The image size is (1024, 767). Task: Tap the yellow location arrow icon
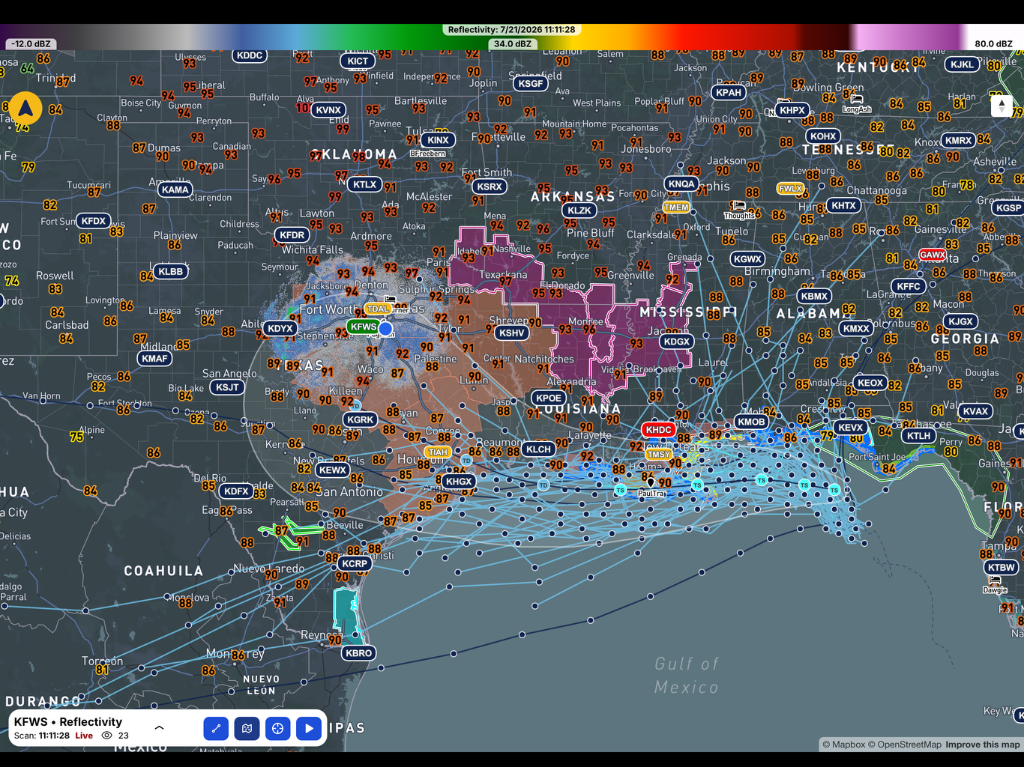25,108
